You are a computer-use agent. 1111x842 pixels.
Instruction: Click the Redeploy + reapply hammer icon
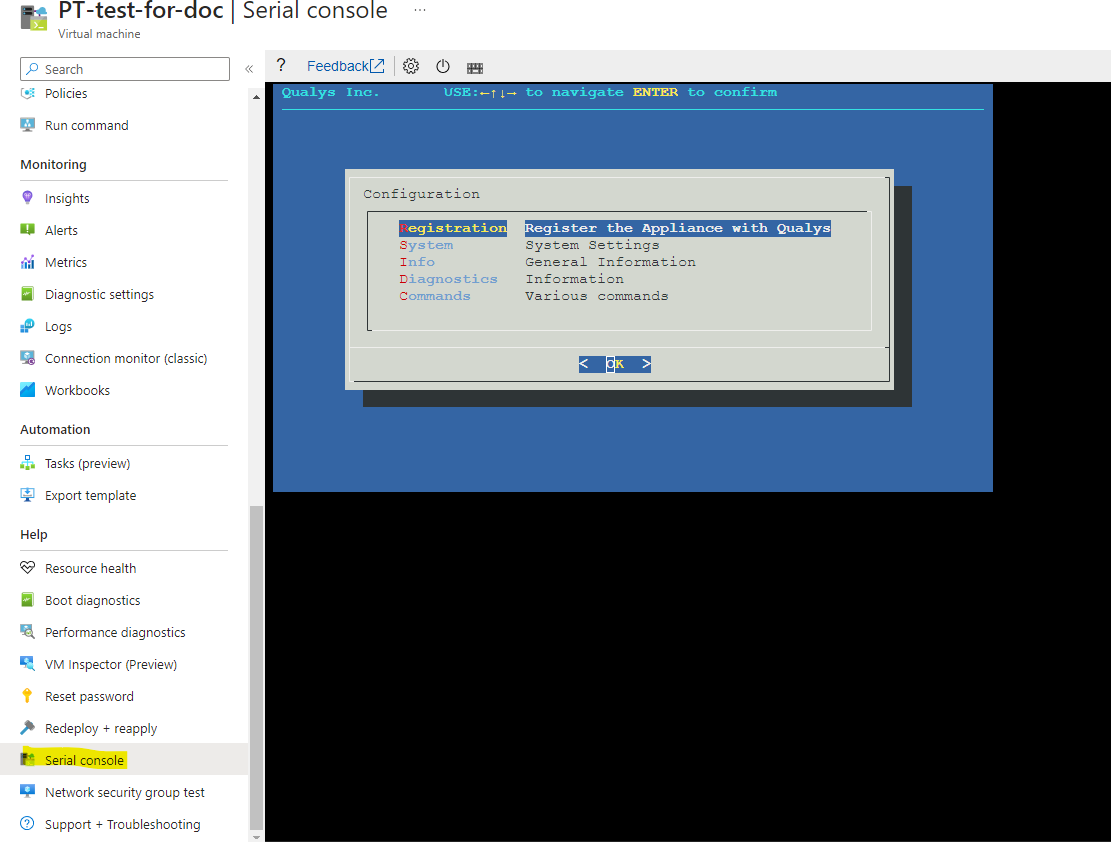(x=28, y=728)
